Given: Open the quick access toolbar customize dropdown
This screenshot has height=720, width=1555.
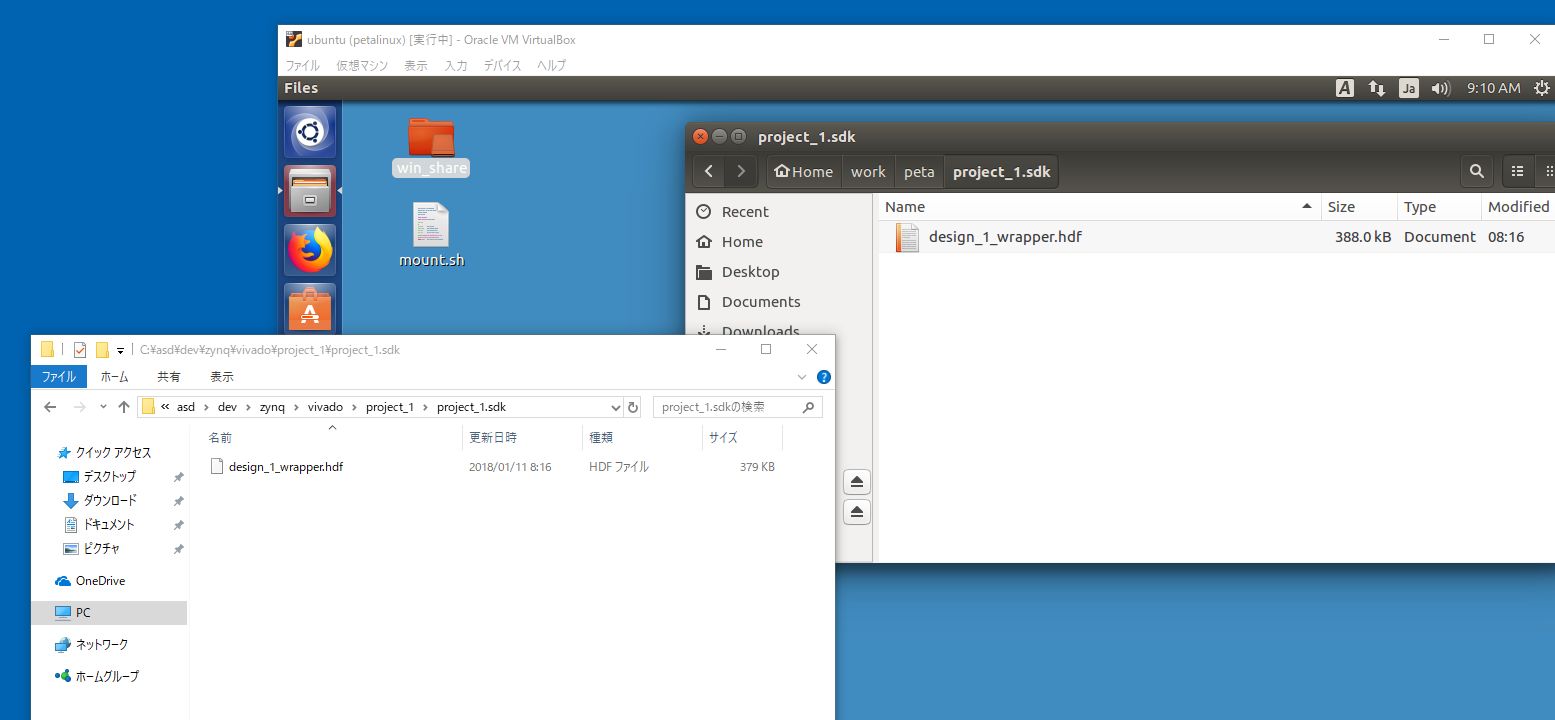Looking at the screenshot, I should click(119, 349).
